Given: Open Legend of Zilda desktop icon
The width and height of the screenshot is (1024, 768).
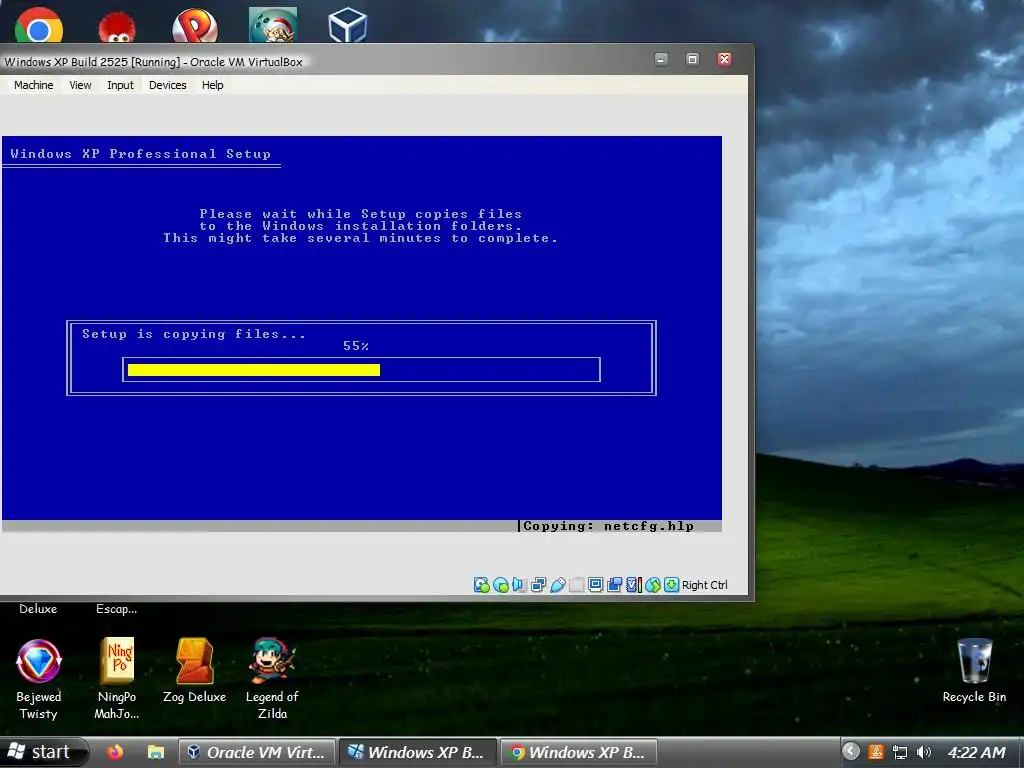Looking at the screenshot, I should coord(272,679).
